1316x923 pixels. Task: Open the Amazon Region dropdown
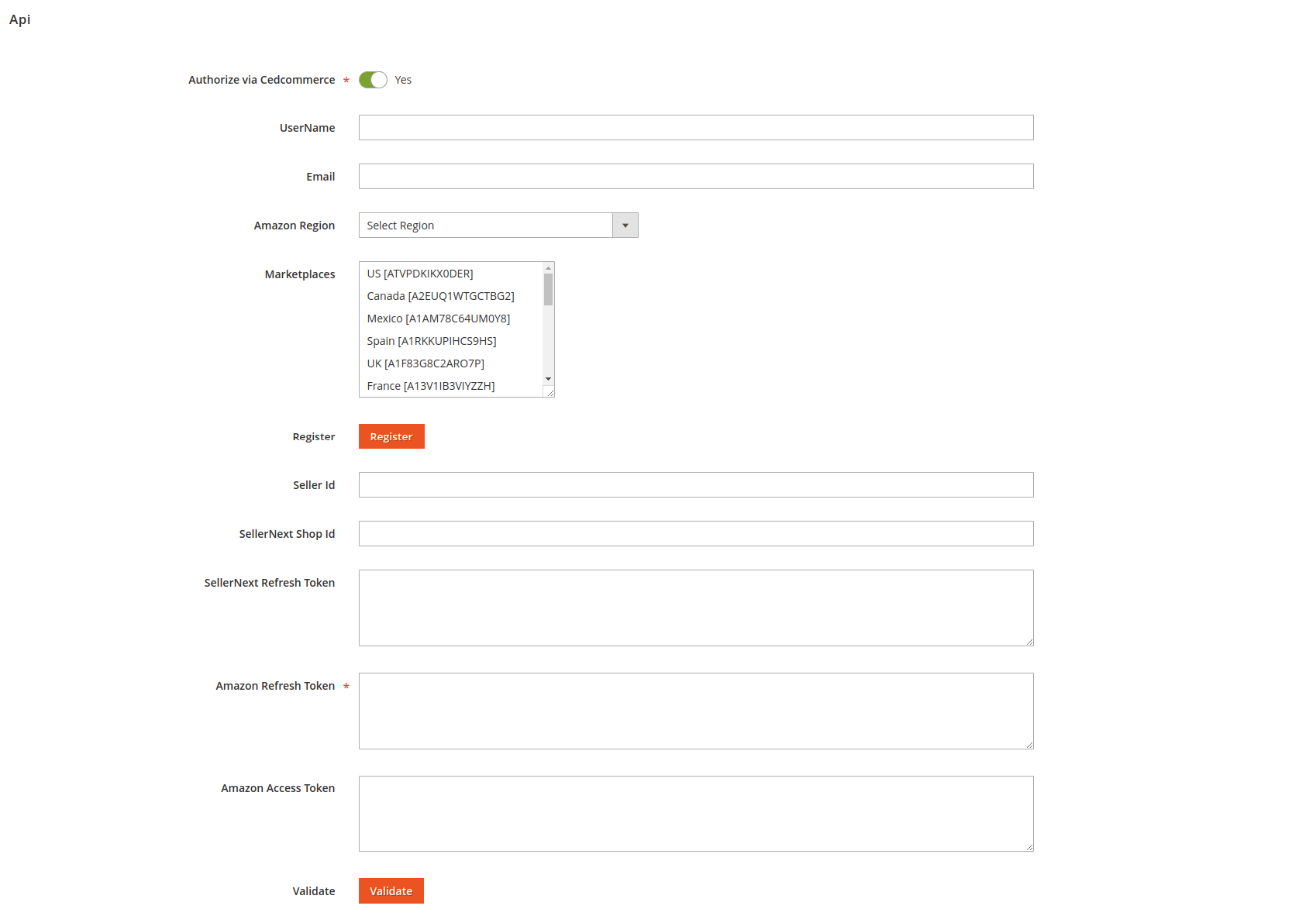(498, 226)
